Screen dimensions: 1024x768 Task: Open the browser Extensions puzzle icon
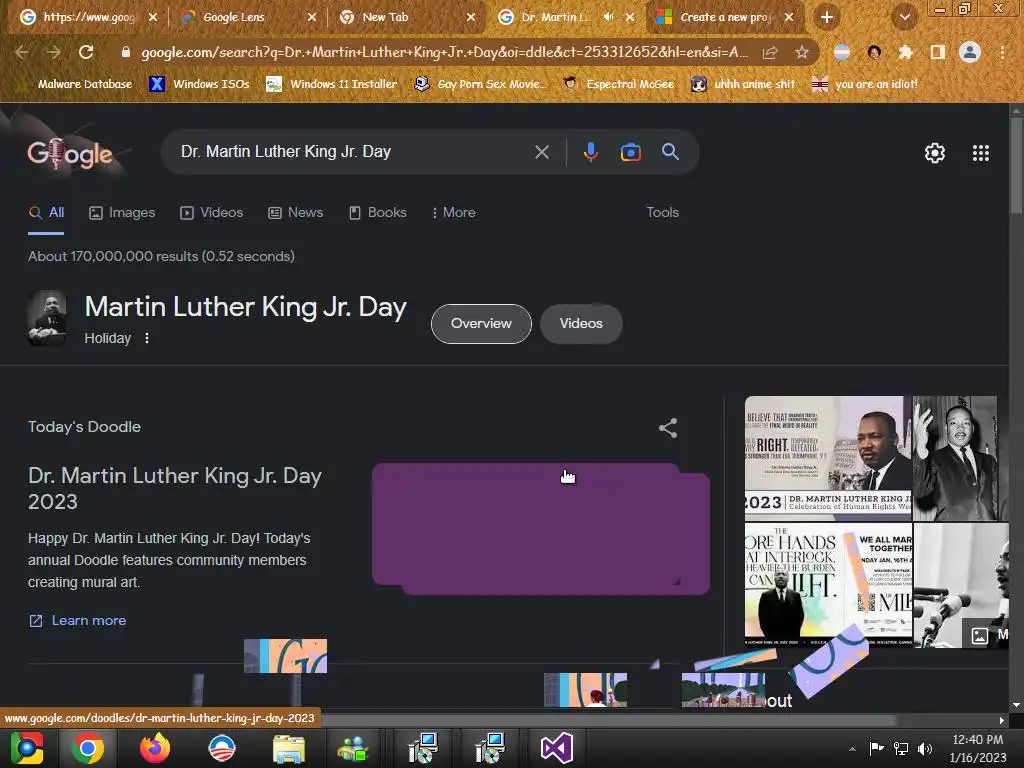[905, 52]
